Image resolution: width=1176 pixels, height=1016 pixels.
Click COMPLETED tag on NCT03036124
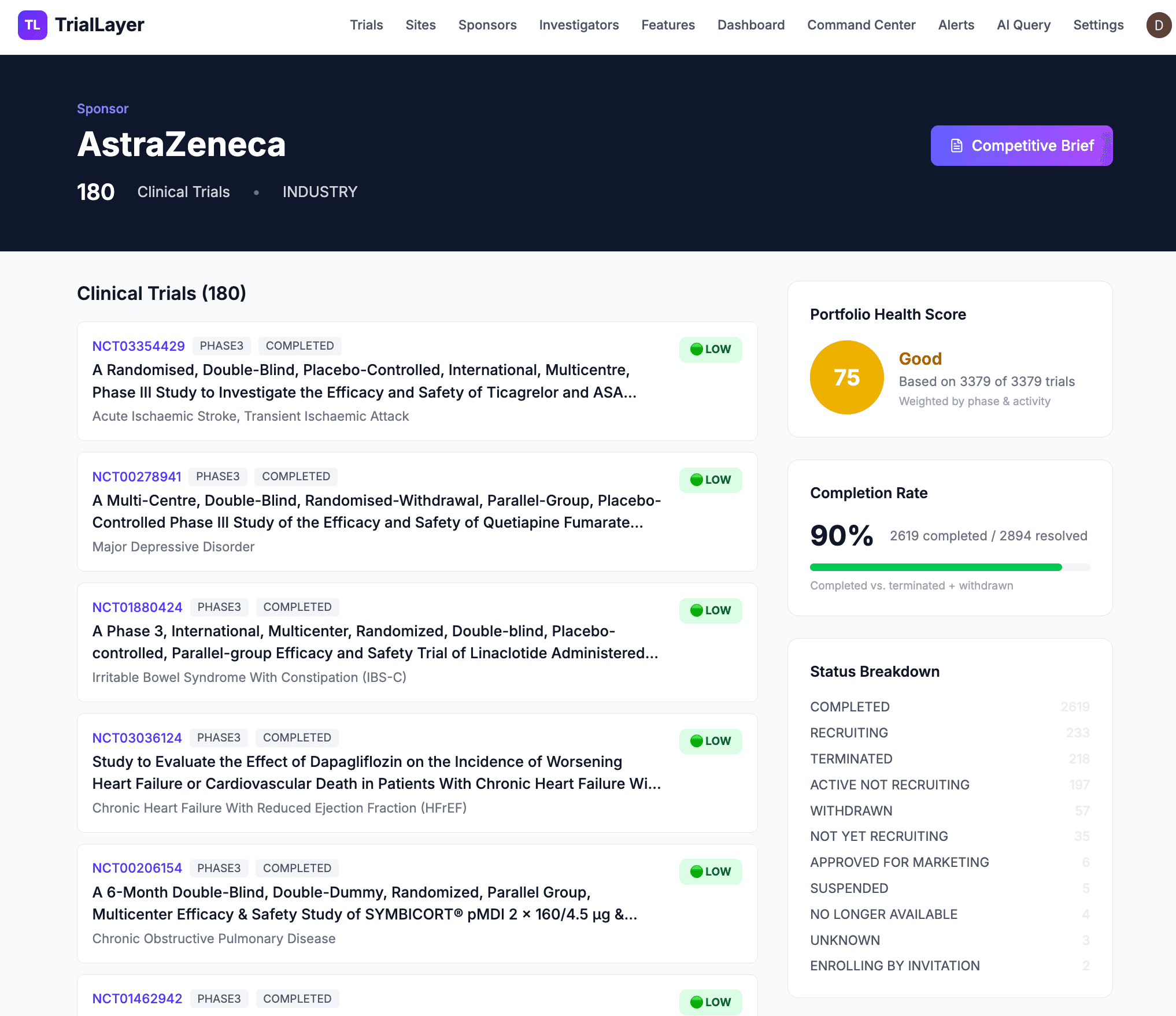(x=297, y=737)
